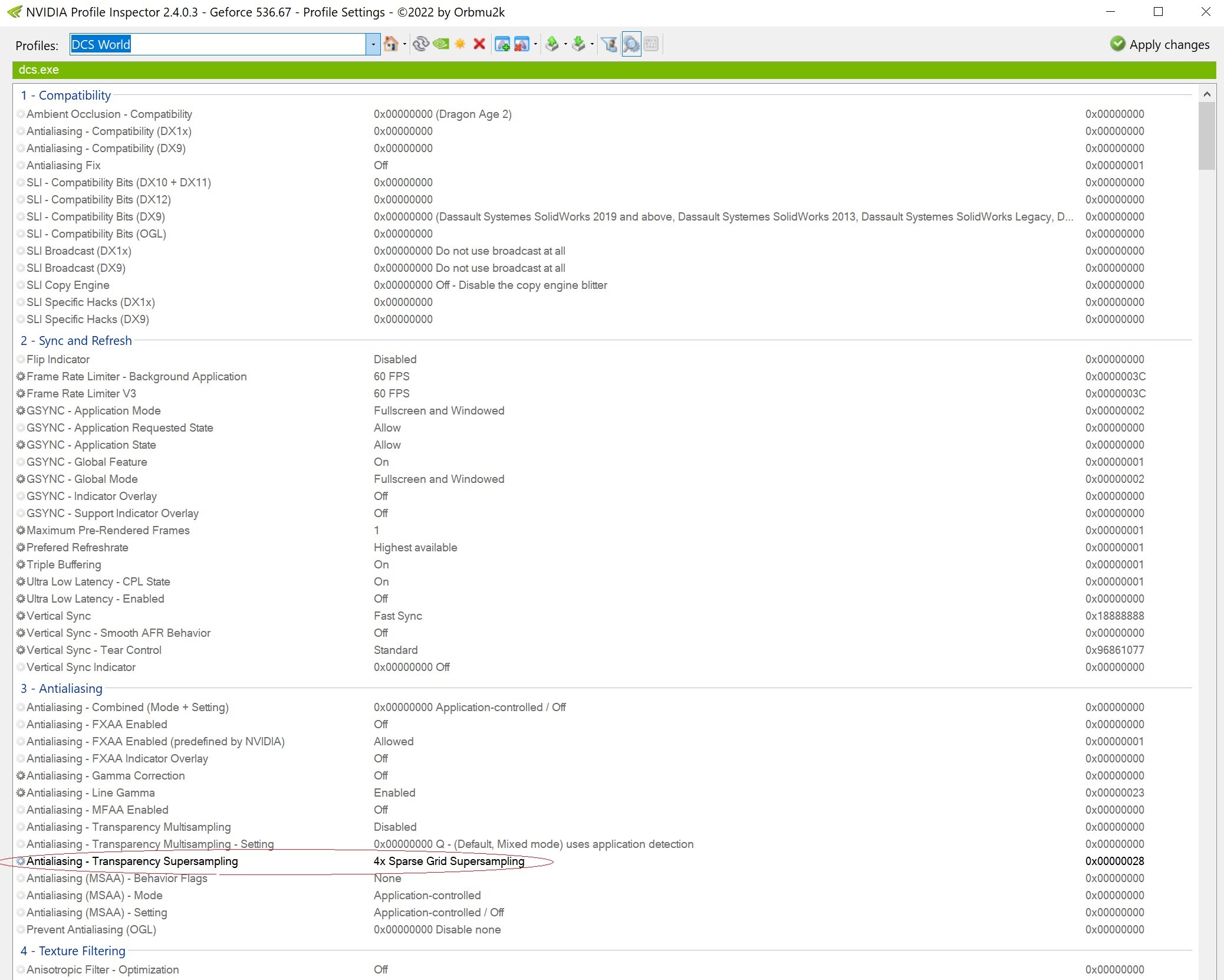This screenshot has width=1224, height=980.
Task: Open the dropdown arrow beside the home icon
Action: [404, 45]
